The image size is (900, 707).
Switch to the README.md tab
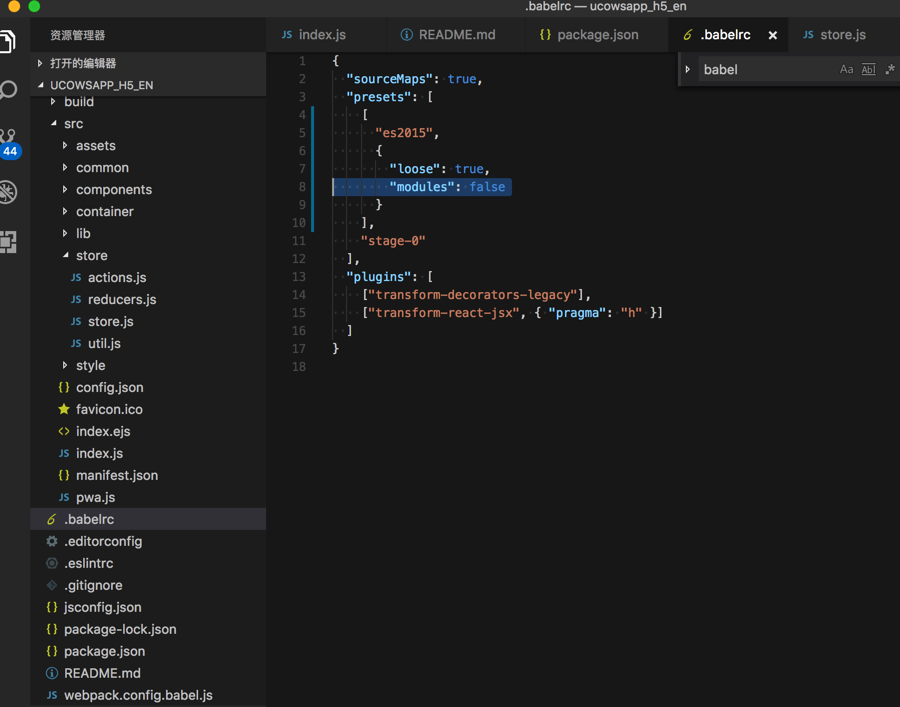(456, 35)
